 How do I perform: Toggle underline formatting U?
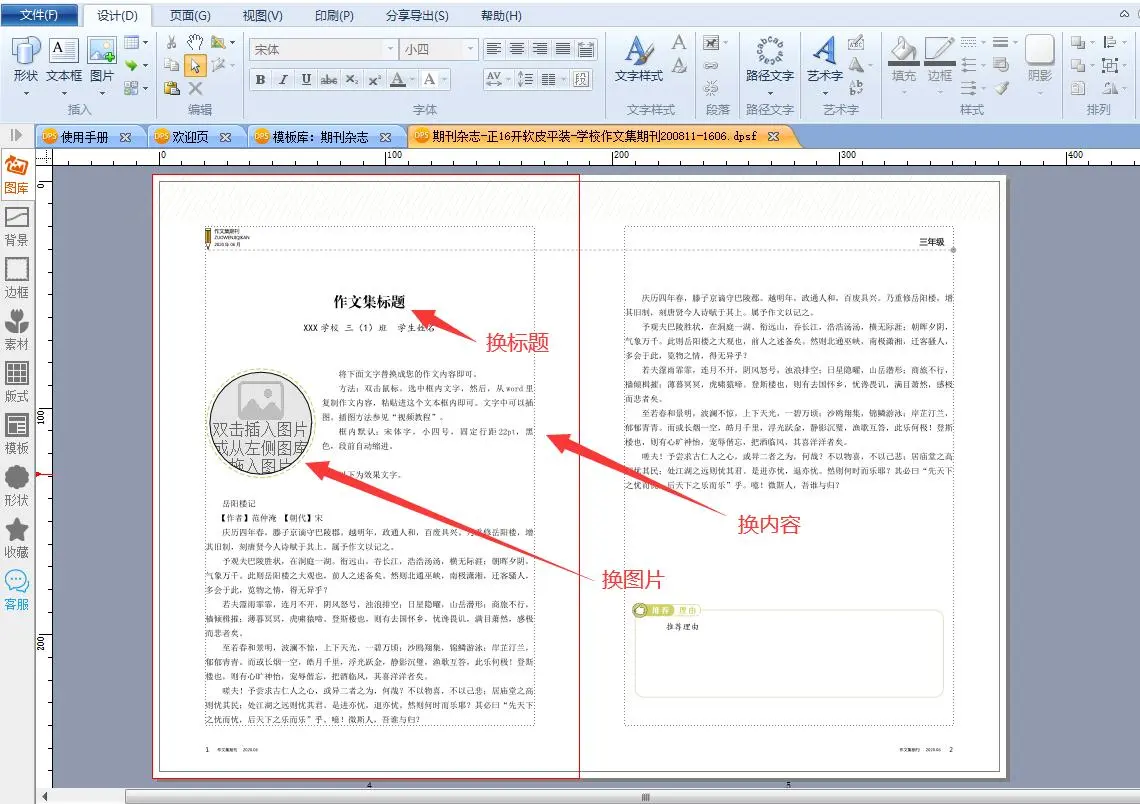click(306, 79)
